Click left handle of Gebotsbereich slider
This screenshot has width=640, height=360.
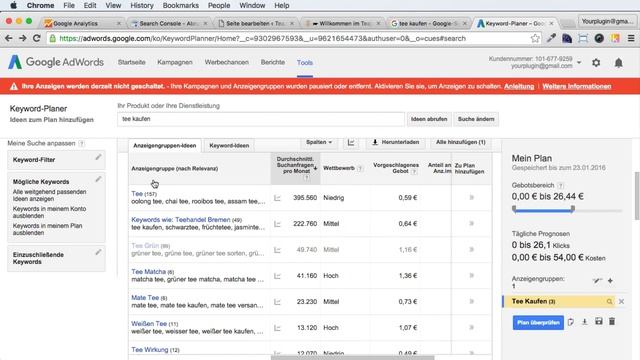(x=514, y=209)
